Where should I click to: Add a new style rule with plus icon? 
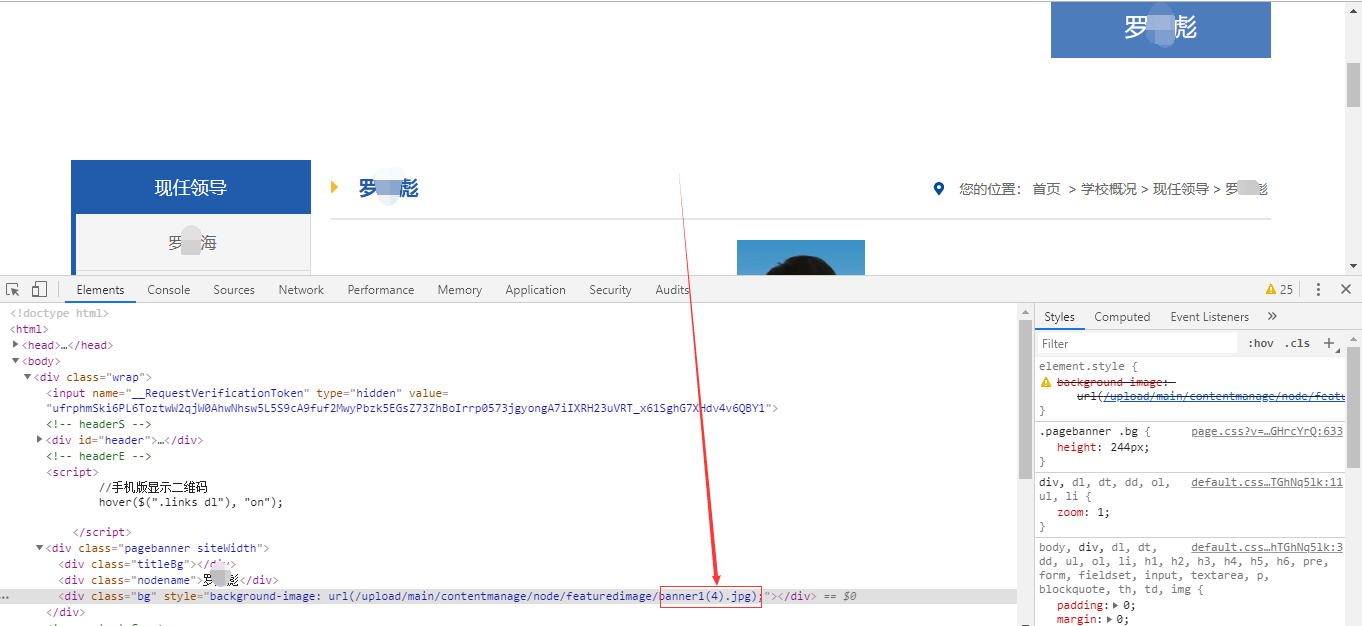tap(1329, 343)
